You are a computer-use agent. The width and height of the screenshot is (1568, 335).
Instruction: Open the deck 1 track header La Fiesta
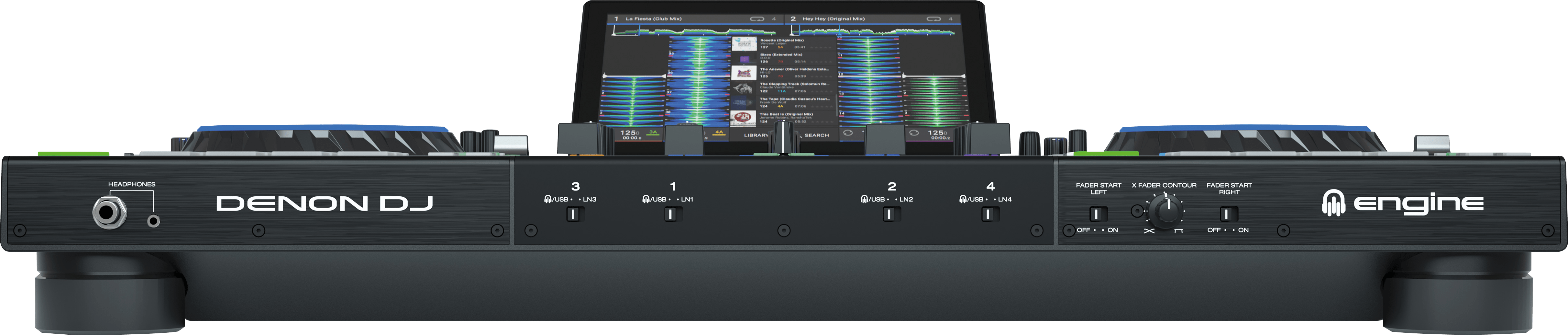[x=654, y=19]
